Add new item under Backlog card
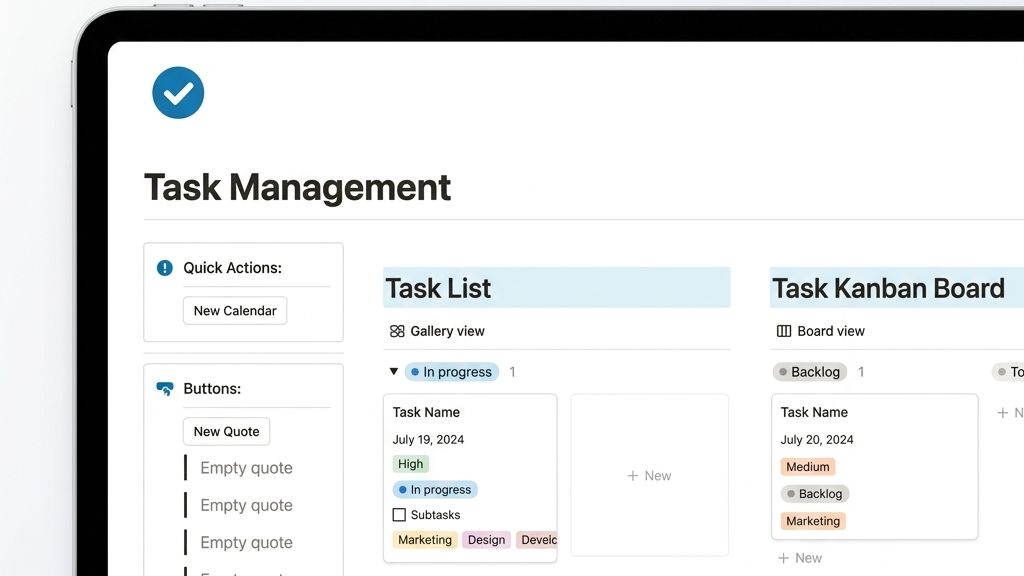The width and height of the screenshot is (1024, 576). pos(800,558)
